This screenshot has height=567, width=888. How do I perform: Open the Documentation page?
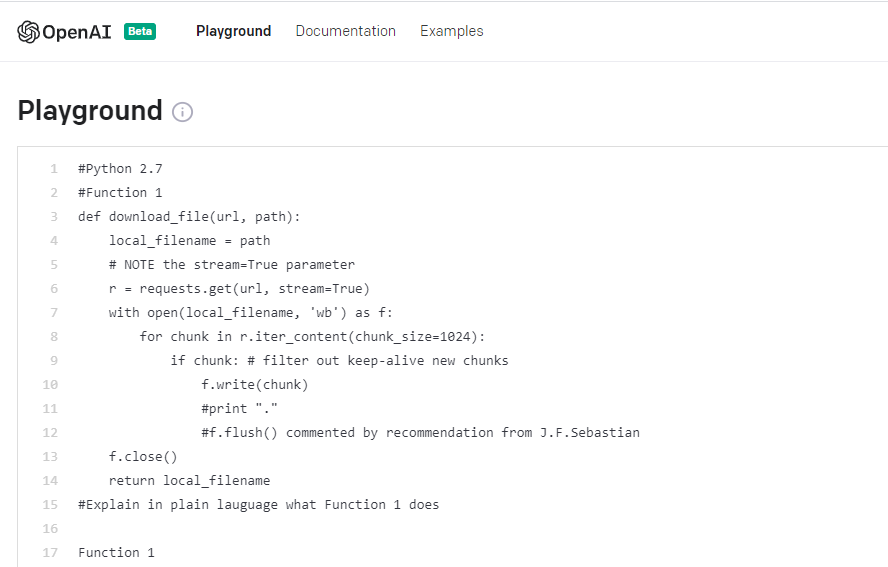(345, 31)
